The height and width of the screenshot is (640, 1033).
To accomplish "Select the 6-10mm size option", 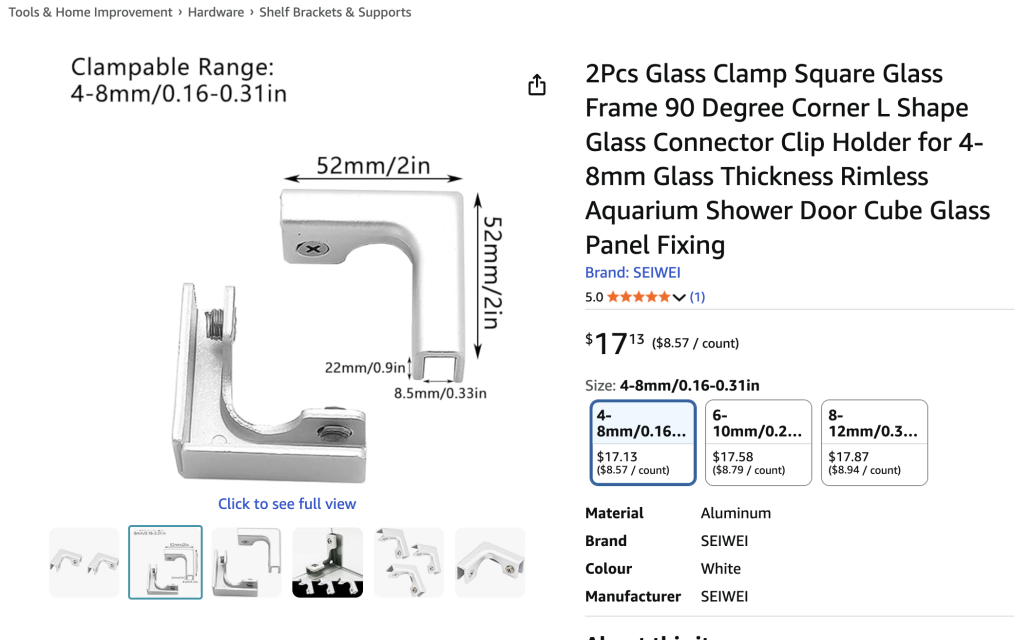I will (x=758, y=442).
